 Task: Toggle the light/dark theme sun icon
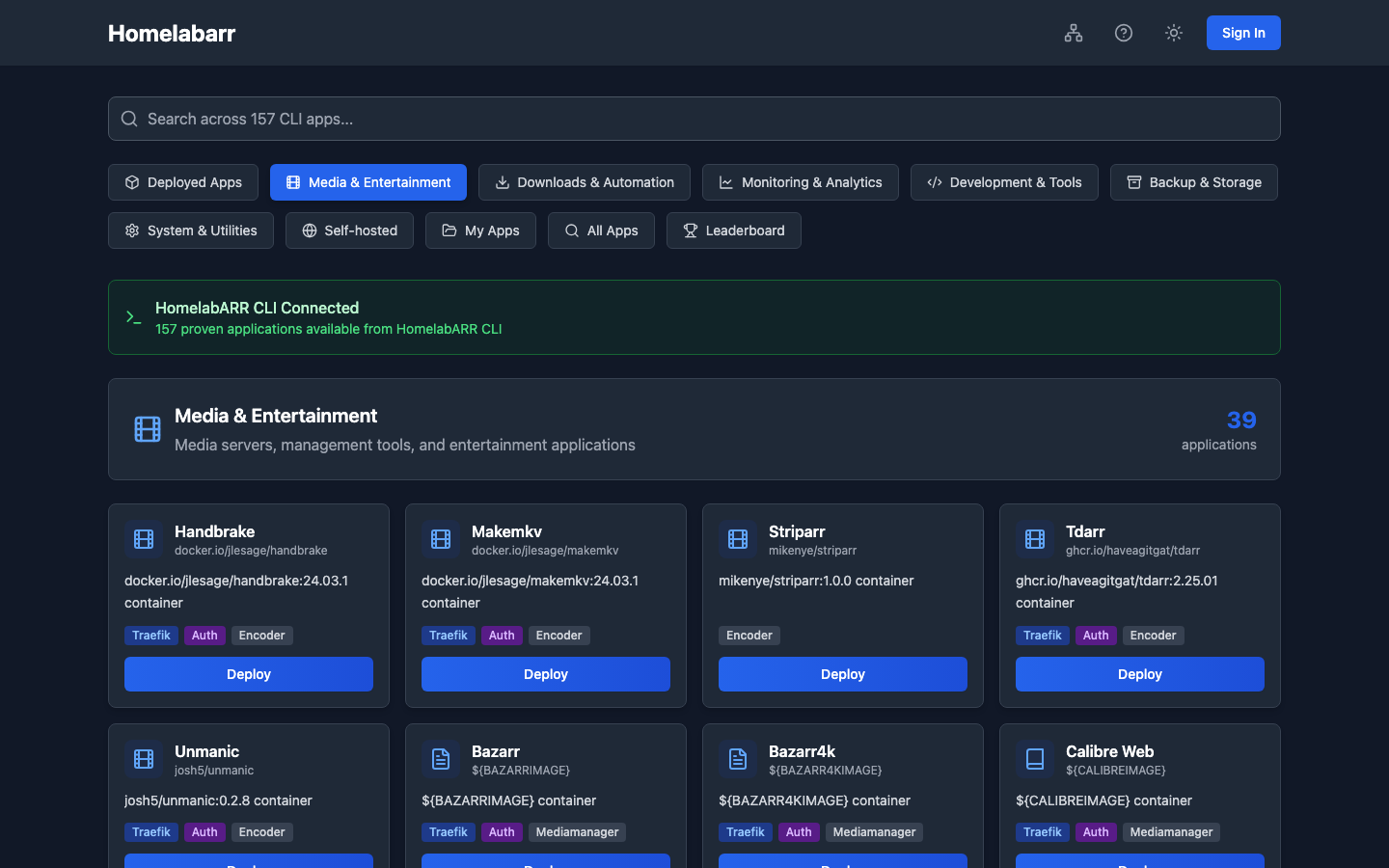(x=1174, y=33)
